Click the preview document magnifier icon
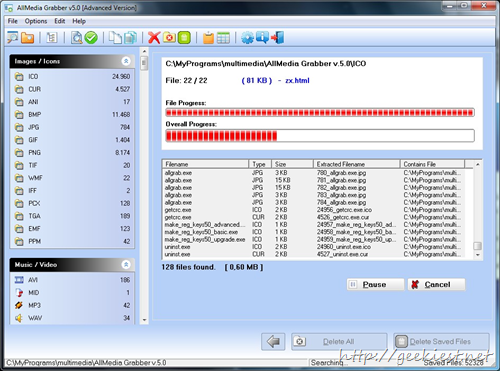This screenshot has height=371, width=500. tap(77, 38)
